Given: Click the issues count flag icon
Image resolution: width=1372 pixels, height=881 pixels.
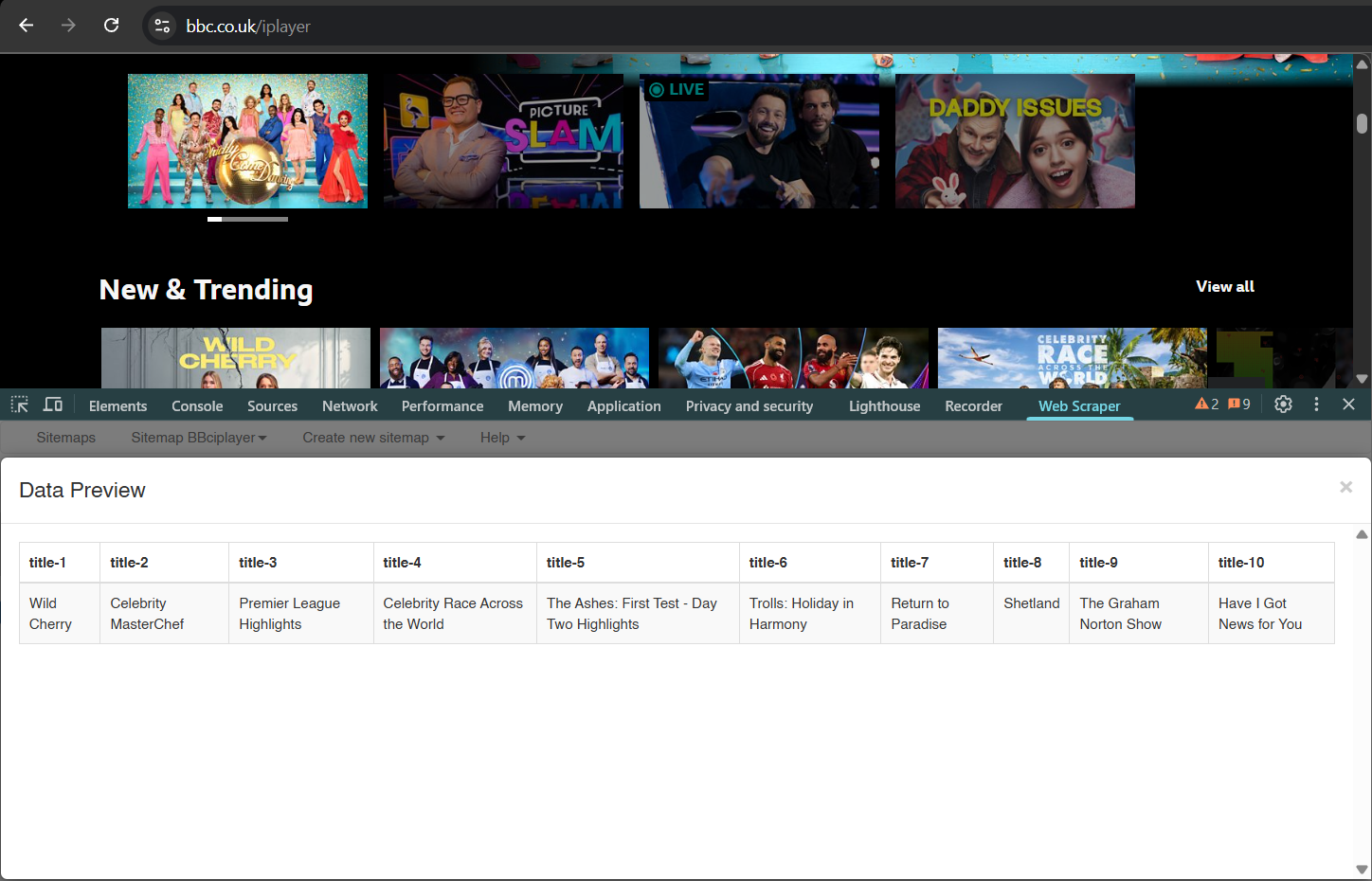Looking at the screenshot, I should tap(1234, 405).
